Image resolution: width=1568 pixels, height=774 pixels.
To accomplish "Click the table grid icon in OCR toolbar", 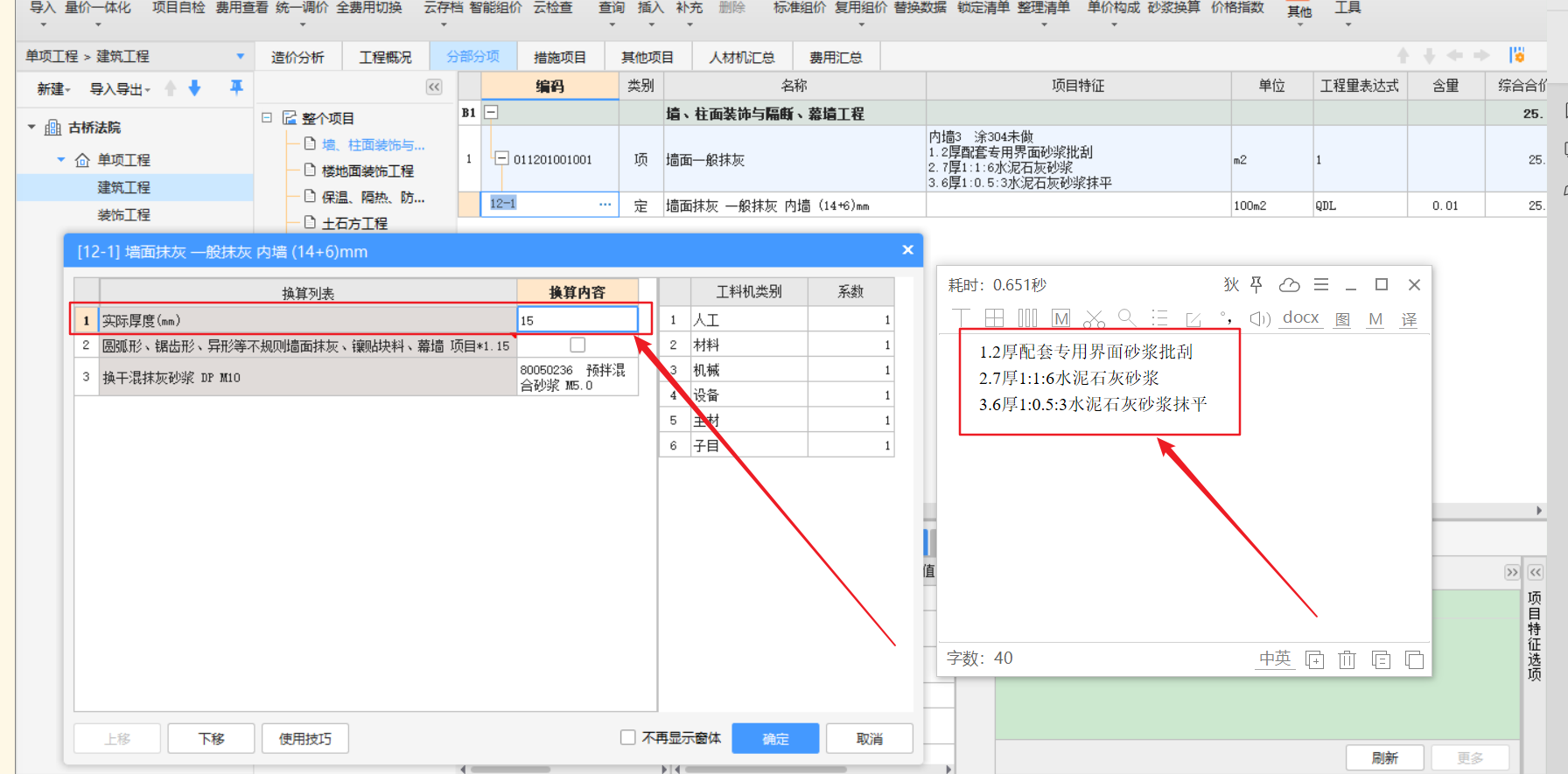I will (x=994, y=318).
